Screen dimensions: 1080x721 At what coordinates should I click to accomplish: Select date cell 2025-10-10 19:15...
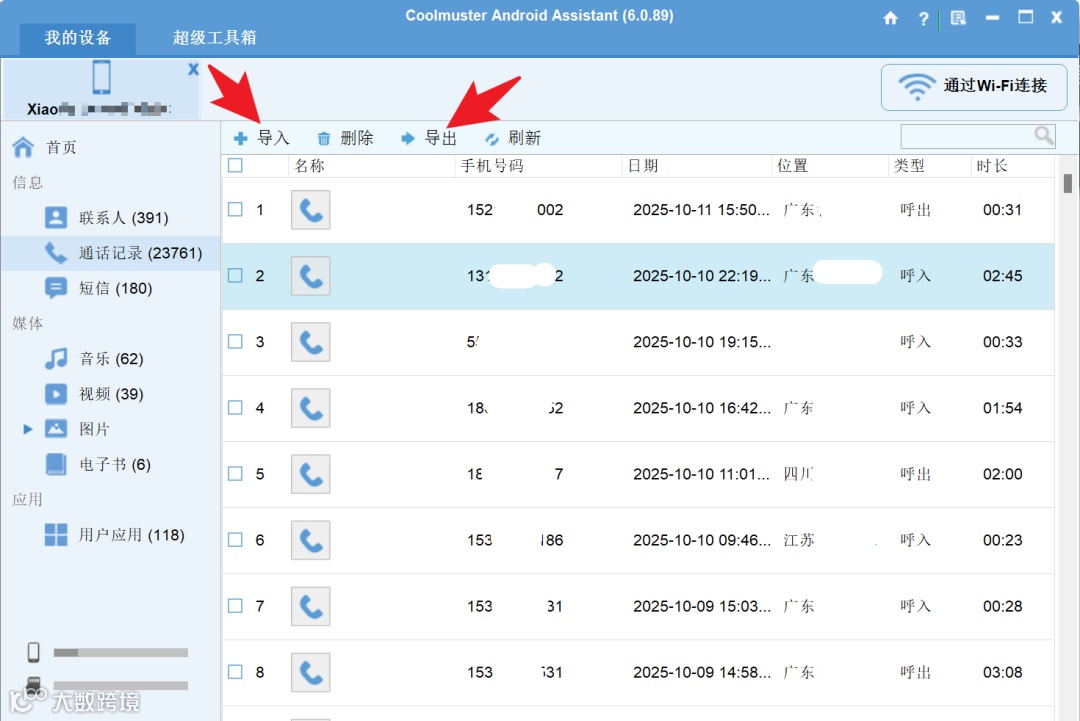click(701, 342)
